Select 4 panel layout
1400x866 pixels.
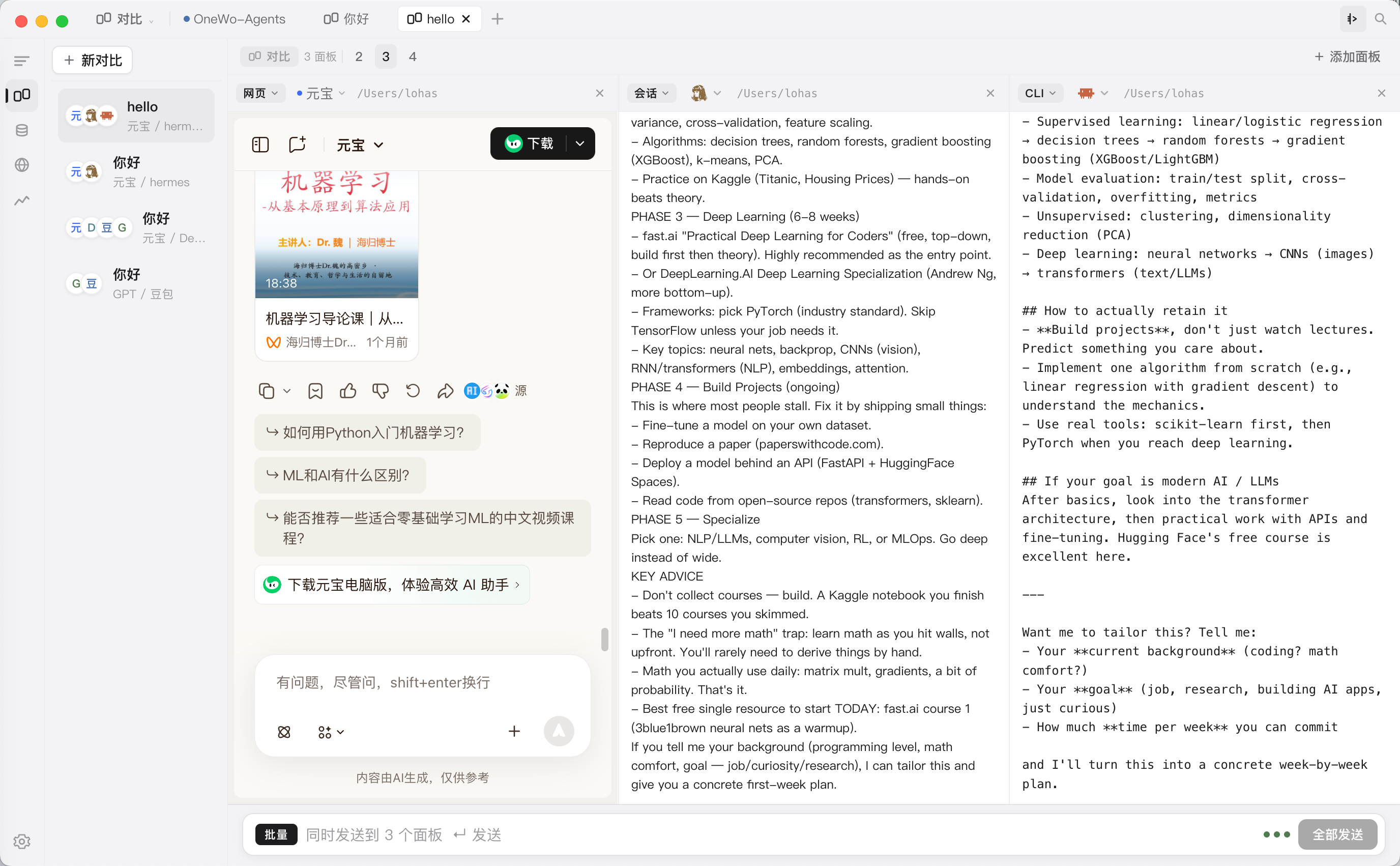[x=412, y=56]
